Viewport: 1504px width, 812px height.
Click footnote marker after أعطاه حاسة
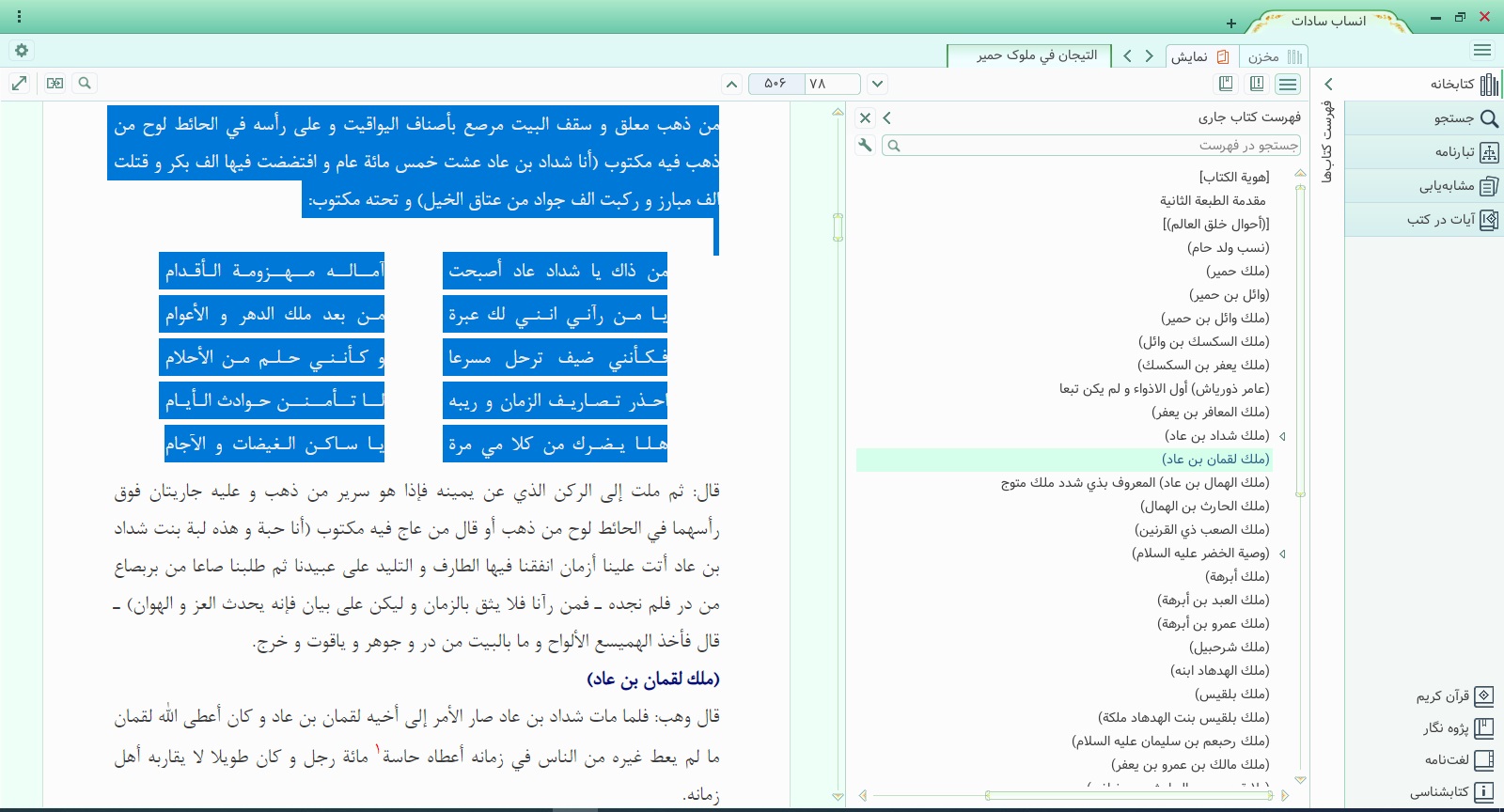coord(378,749)
